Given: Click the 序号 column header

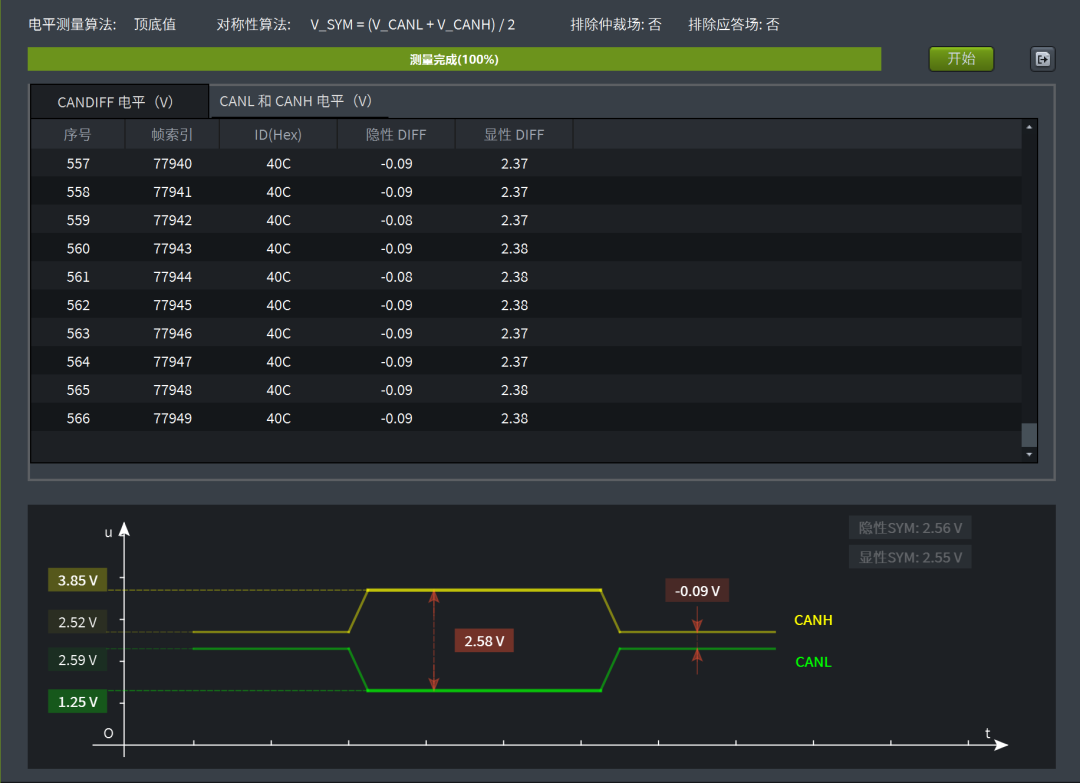Looking at the screenshot, I should click(78, 134).
